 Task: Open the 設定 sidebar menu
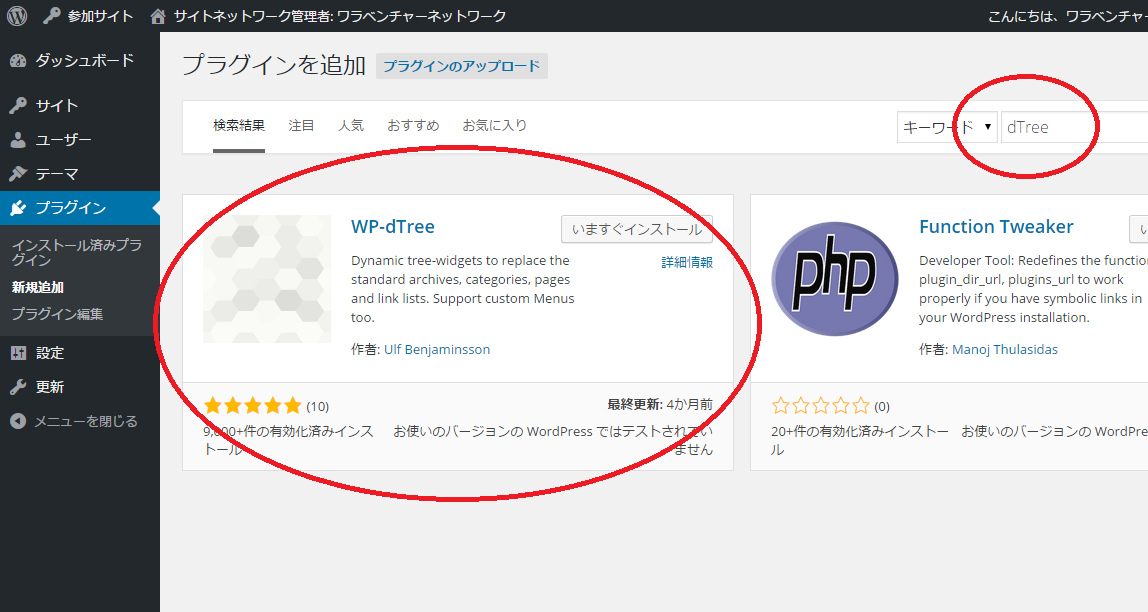click(50, 353)
